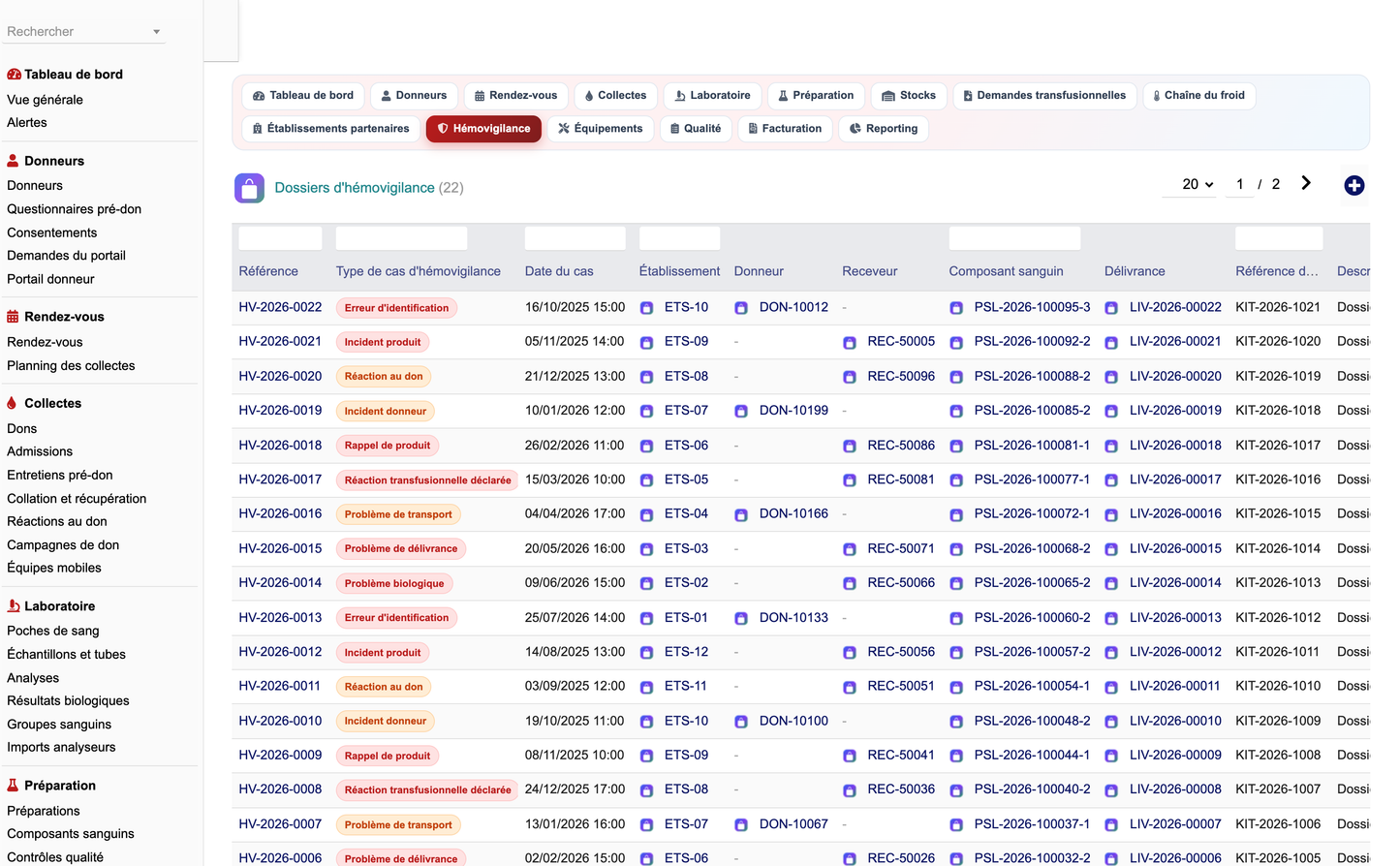The width and height of the screenshot is (1400, 866).
Task: Click establishment icon next to ETS-10 in HV-2026-0022 row
Action: [x=646, y=308]
